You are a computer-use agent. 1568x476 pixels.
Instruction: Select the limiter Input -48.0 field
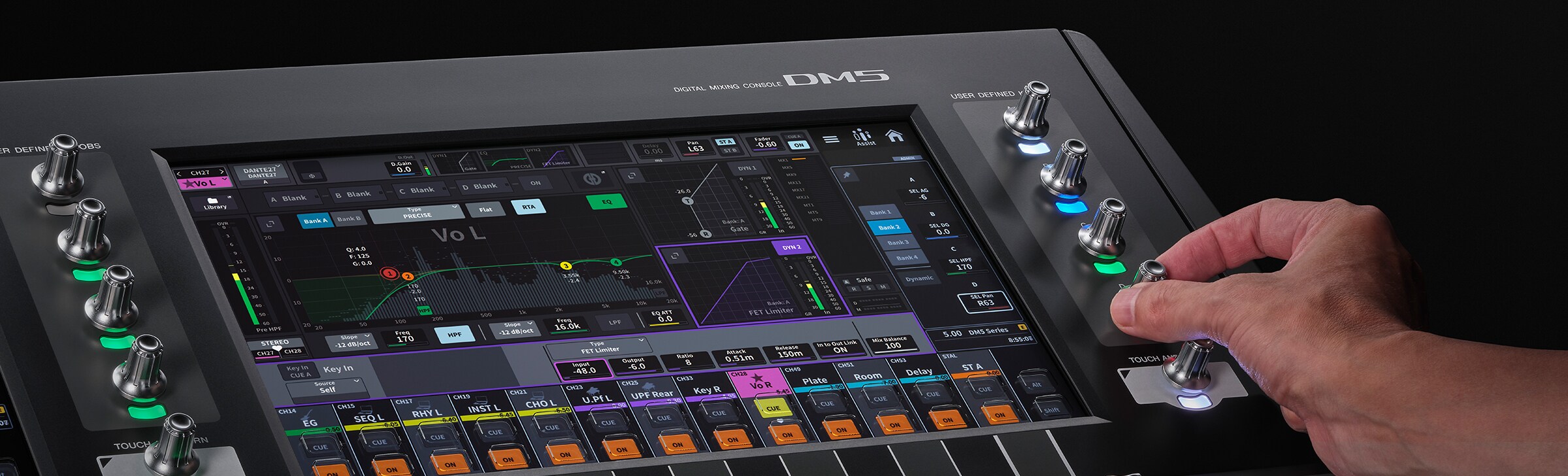[x=583, y=369]
